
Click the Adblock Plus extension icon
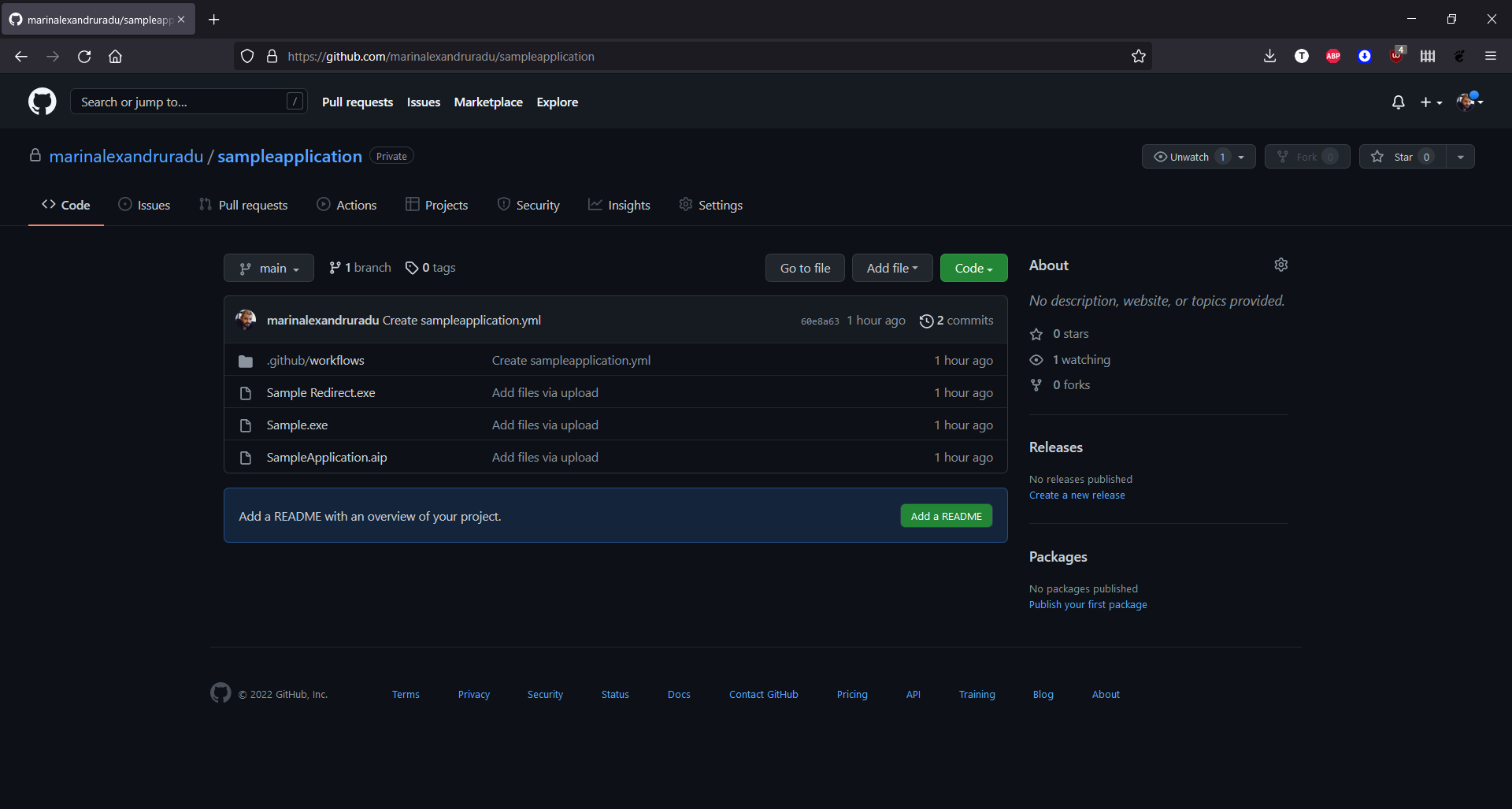(1333, 56)
